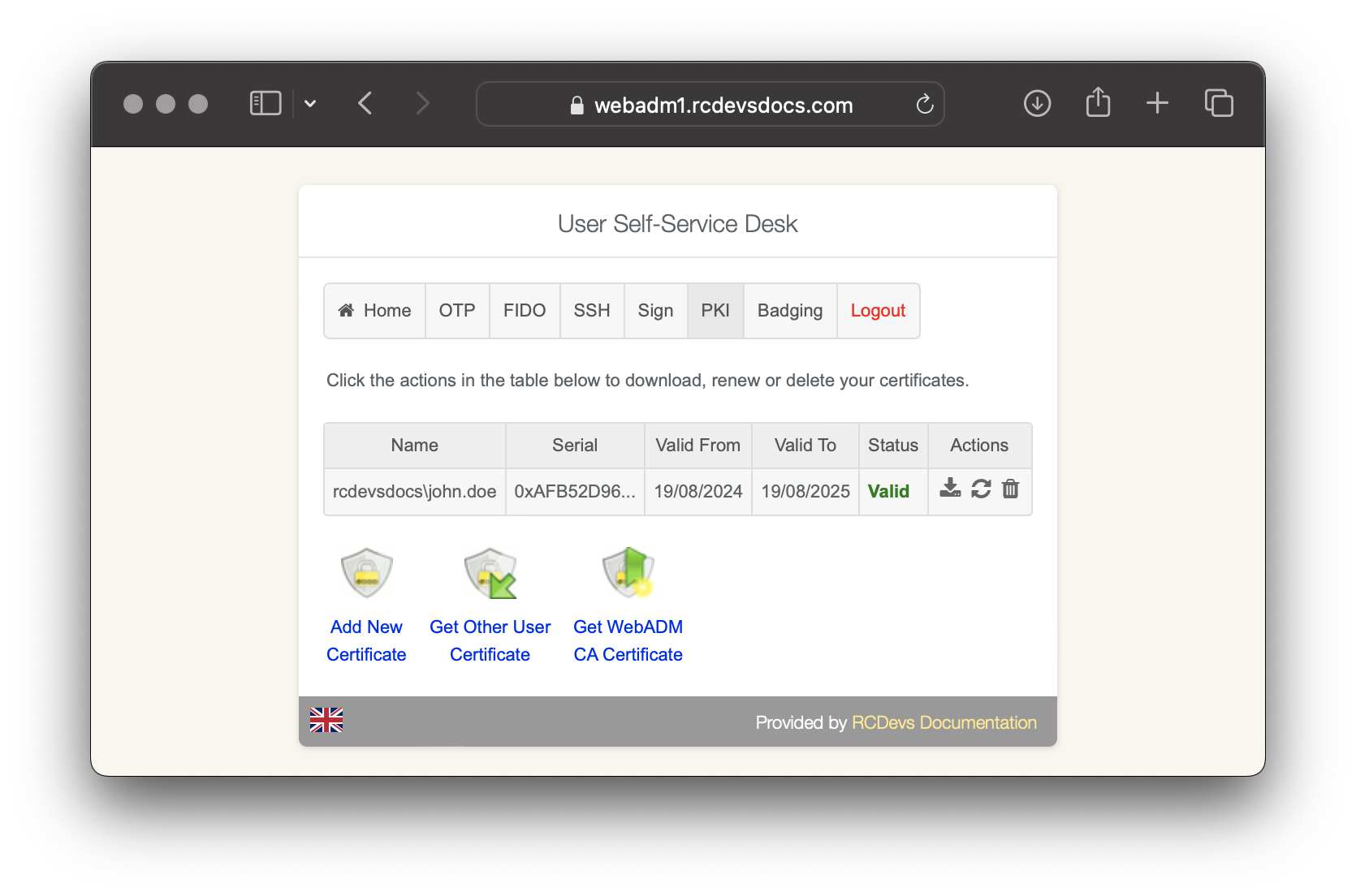Screen dimensions: 1356x896
Task: Download the john.doe certificate
Action: [949, 489]
